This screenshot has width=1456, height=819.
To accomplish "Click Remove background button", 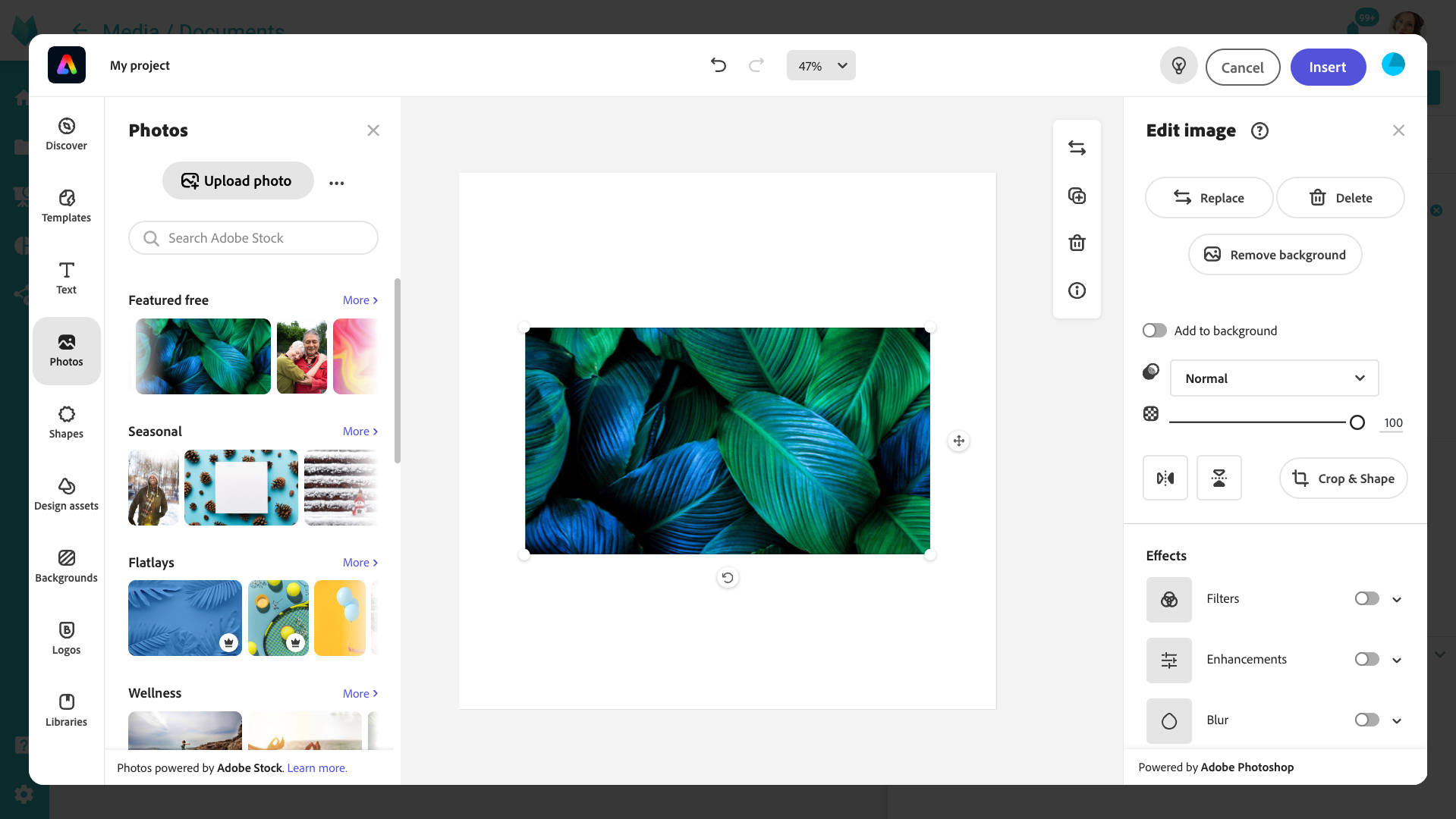I will tap(1275, 255).
